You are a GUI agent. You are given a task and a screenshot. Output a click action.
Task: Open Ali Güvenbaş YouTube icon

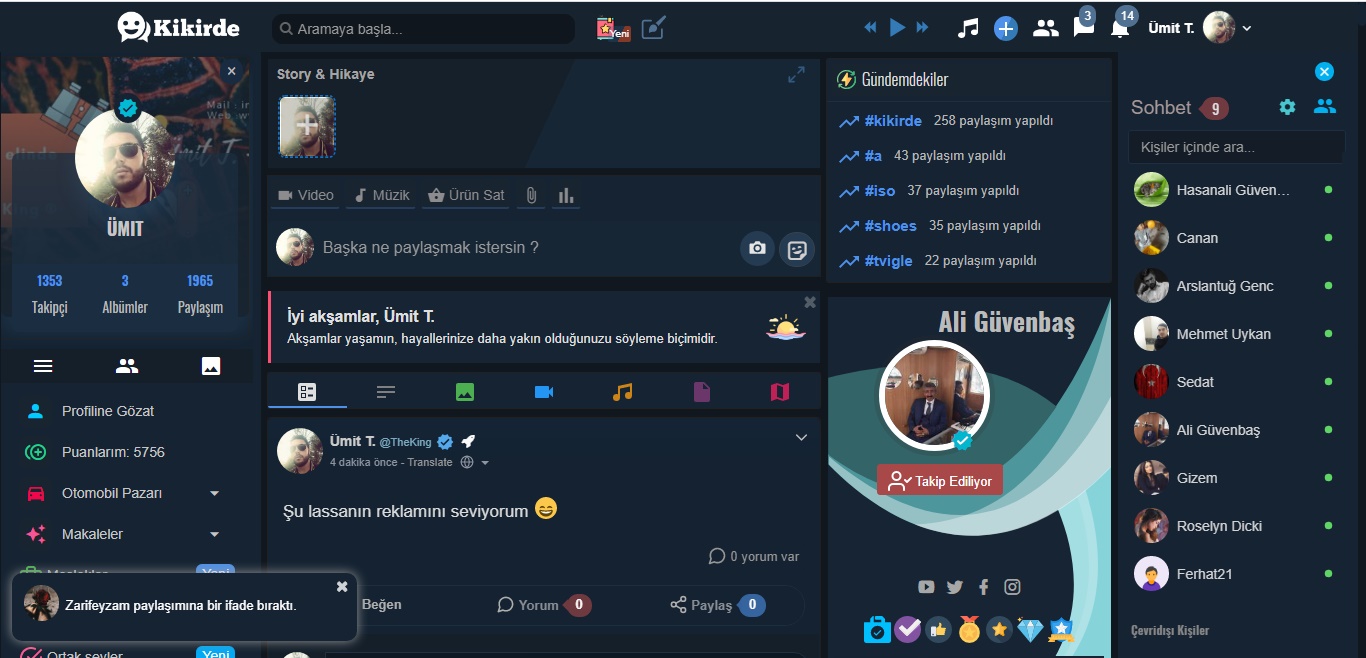(926, 587)
